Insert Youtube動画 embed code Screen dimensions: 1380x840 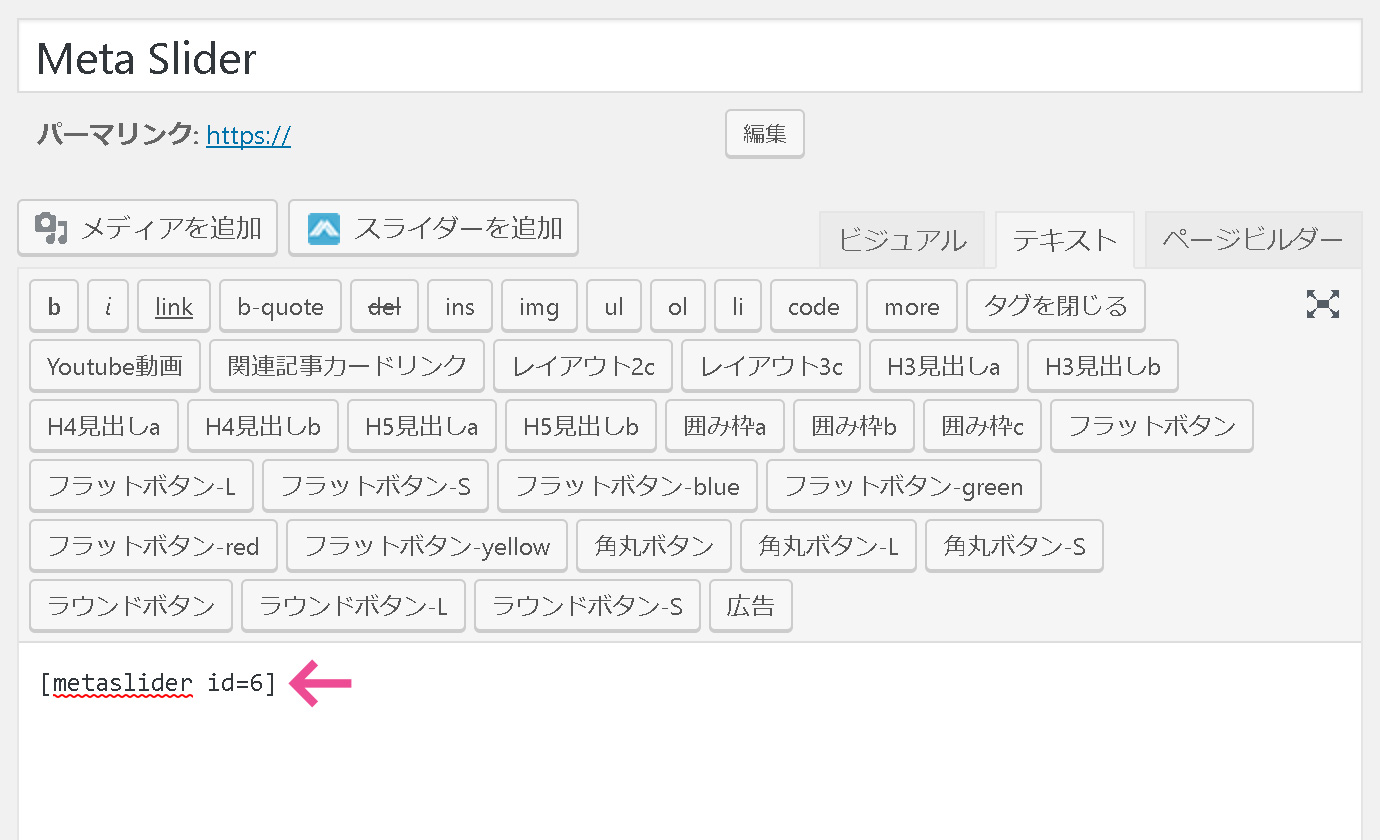tap(115, 366)
